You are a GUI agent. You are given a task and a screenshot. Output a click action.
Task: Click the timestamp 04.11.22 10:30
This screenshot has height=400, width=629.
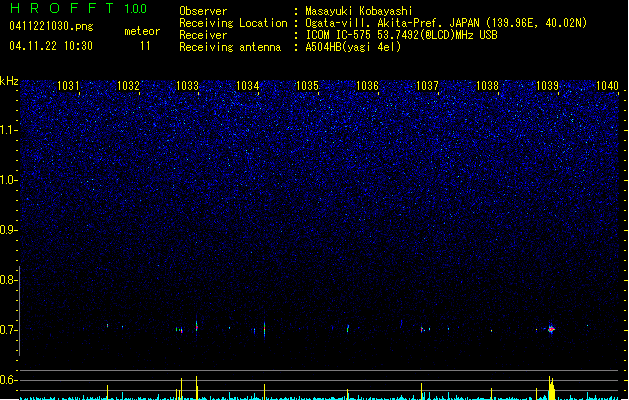point(51,46)
